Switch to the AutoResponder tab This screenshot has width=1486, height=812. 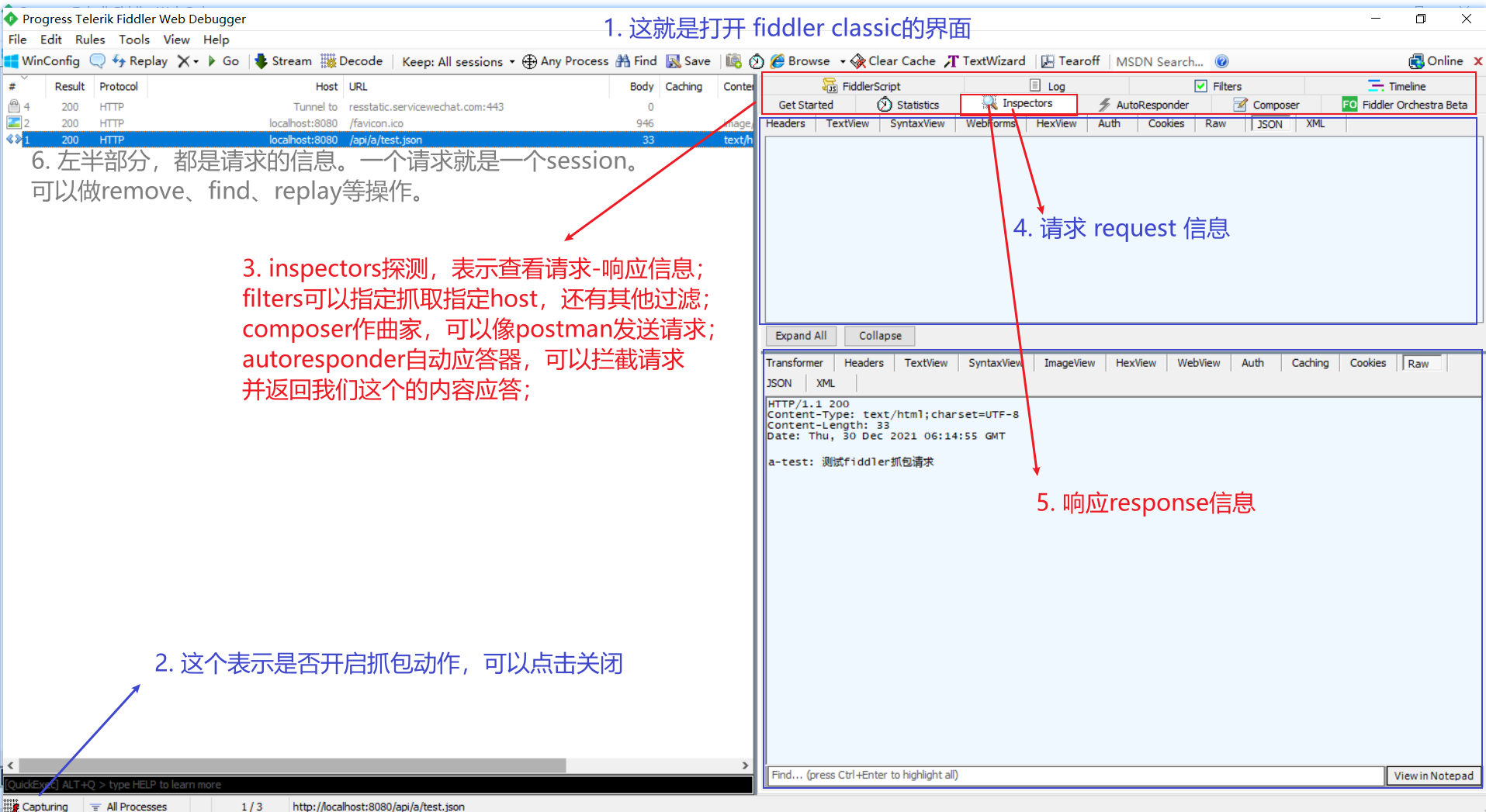tap(1144, 105)
